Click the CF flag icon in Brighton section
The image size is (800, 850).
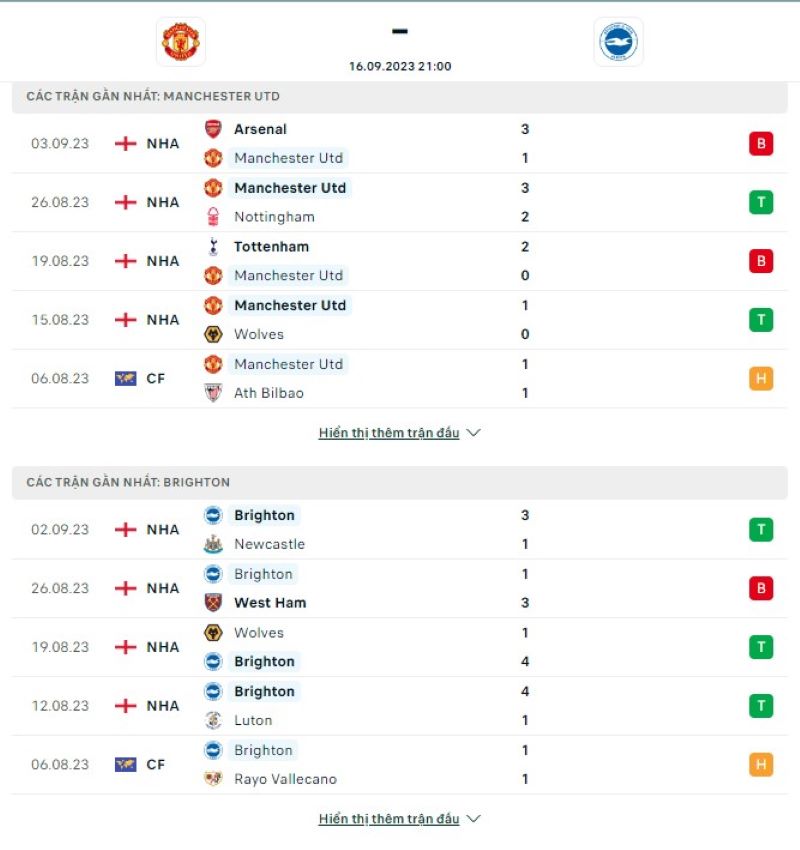128,764
